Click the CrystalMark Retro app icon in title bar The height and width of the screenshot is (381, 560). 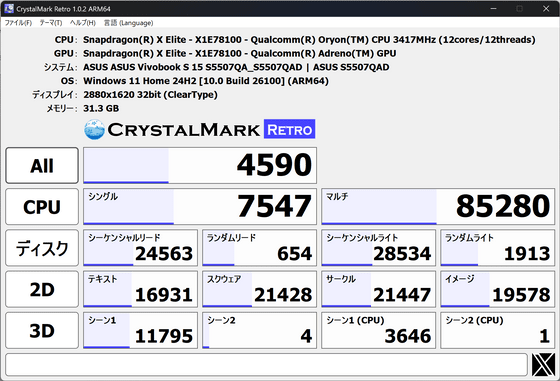pyautogui.click(x=9, y=9)
